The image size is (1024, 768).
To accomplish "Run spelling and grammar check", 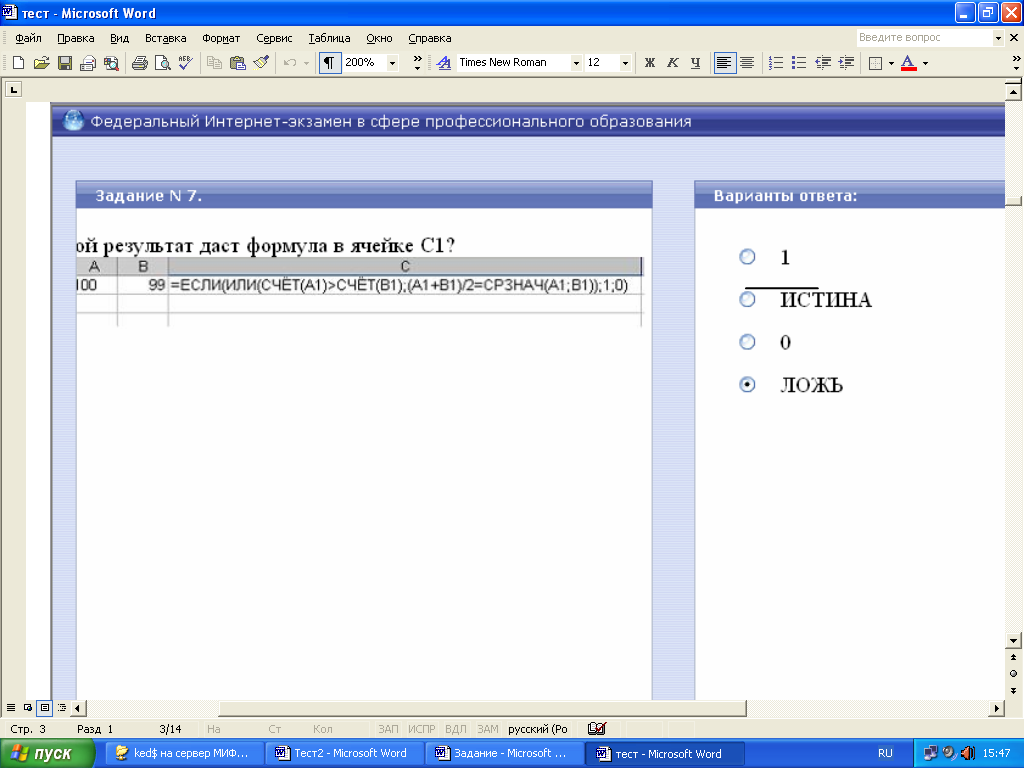I will pos(185,63).
